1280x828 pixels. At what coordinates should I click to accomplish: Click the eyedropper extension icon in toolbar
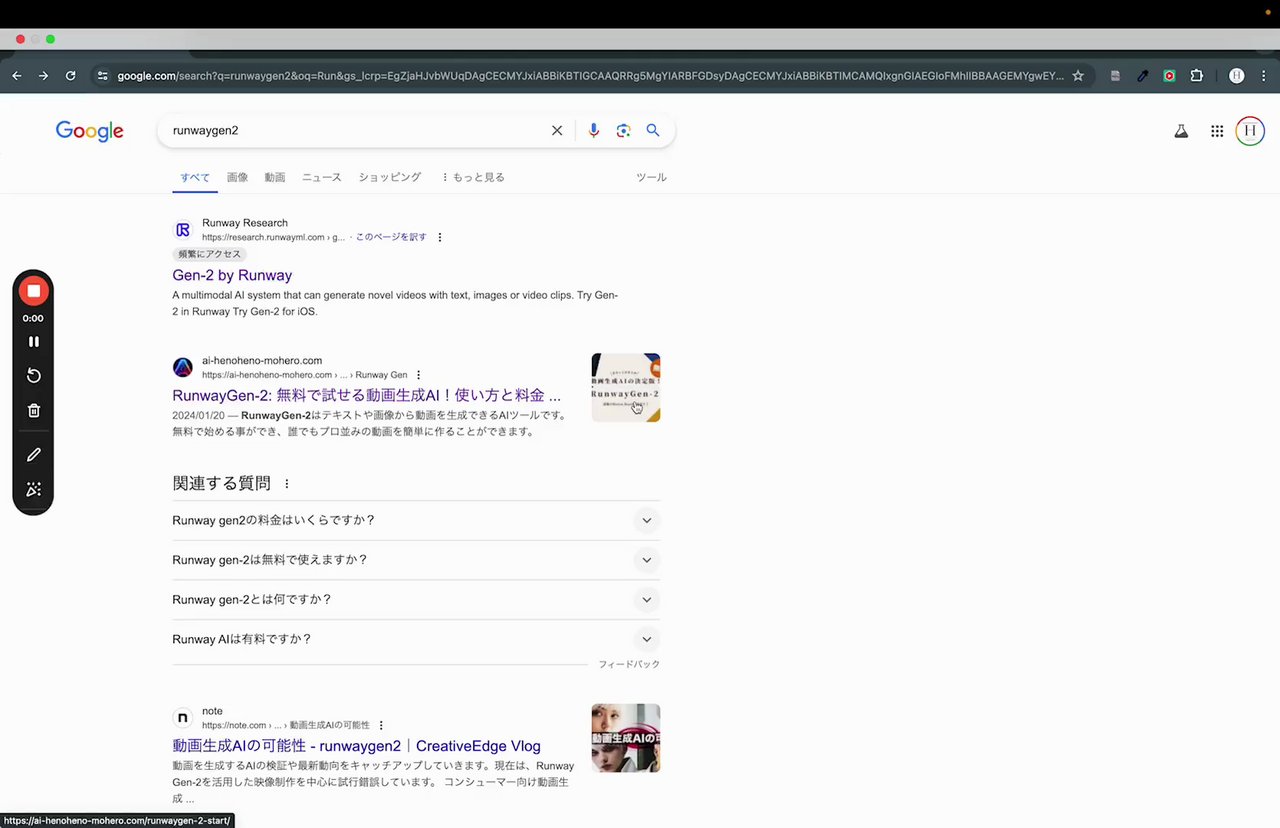pyautogui.click(x=1143, y=75)
